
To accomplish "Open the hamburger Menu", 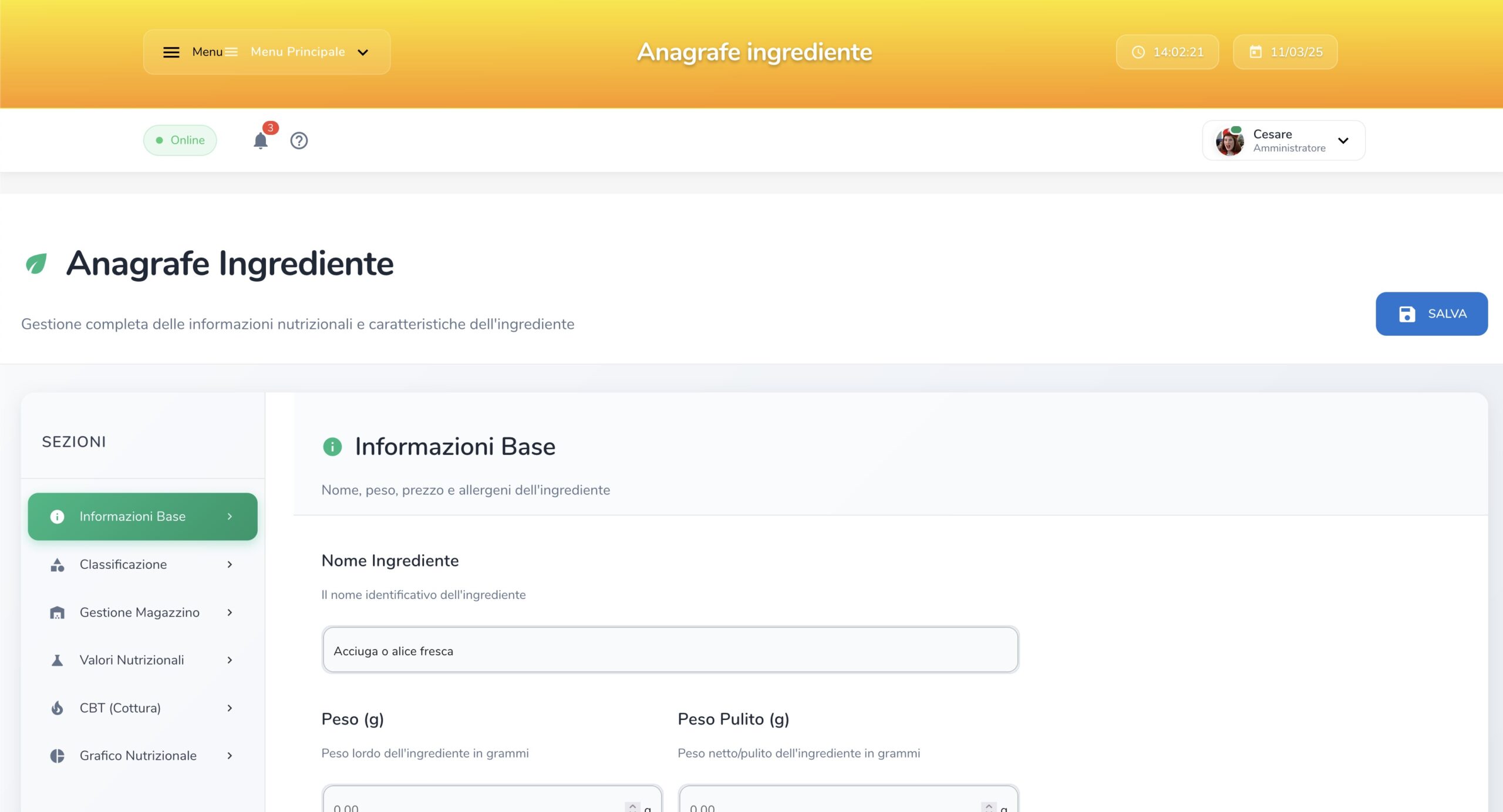I will (x=171, y=52).
